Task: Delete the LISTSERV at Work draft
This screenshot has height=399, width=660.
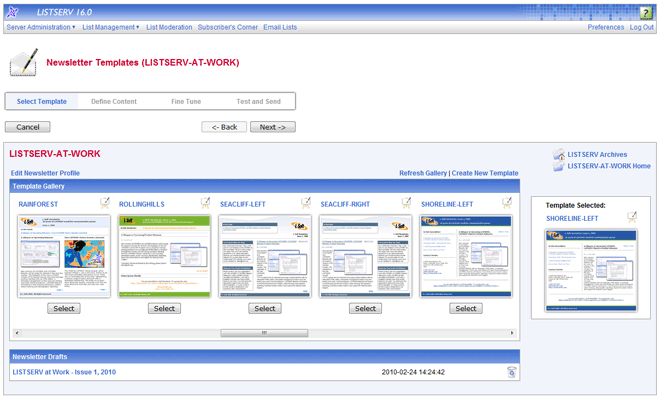Action: coord(511,372)
